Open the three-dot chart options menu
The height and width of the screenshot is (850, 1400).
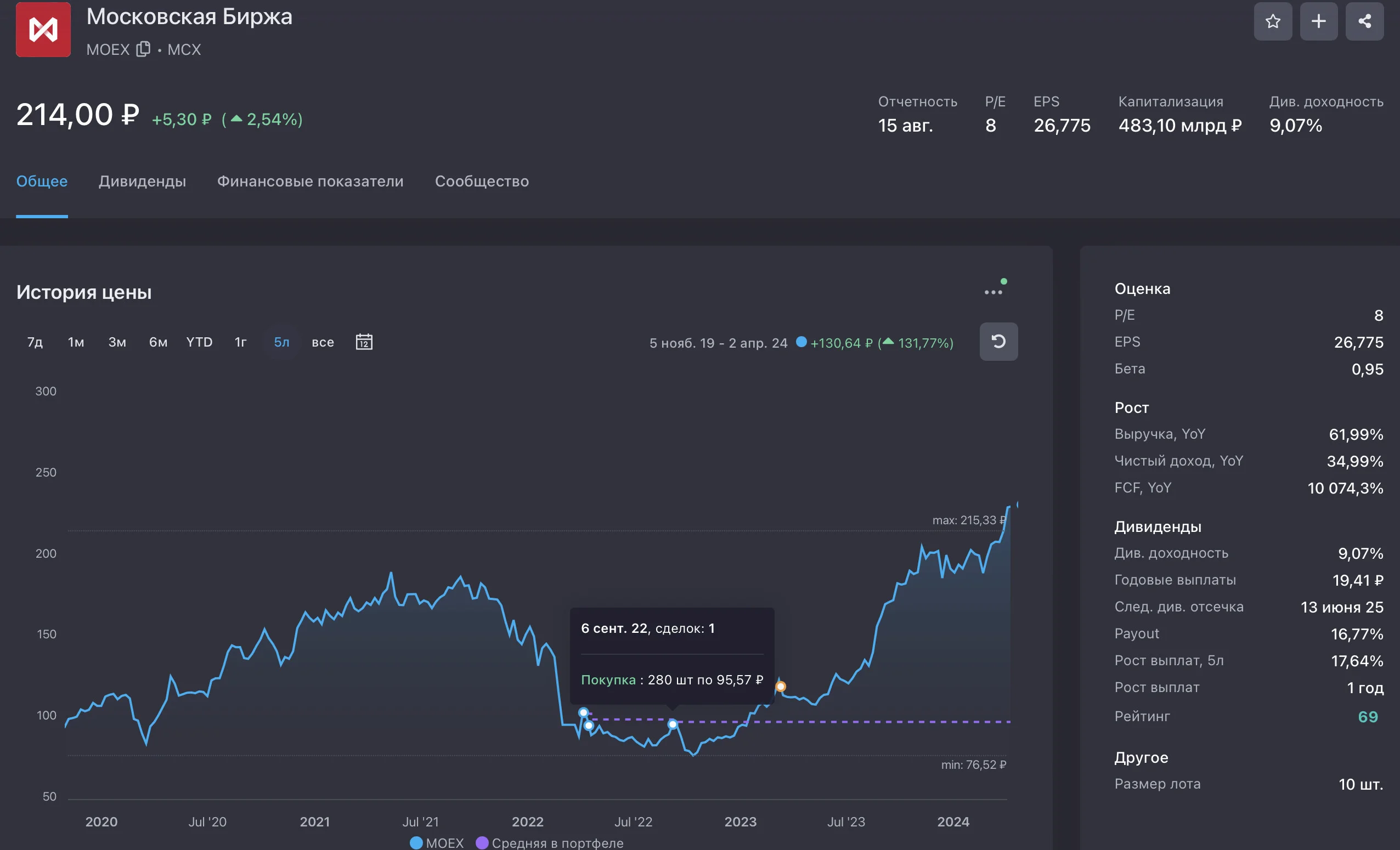[x=993, y=291]
